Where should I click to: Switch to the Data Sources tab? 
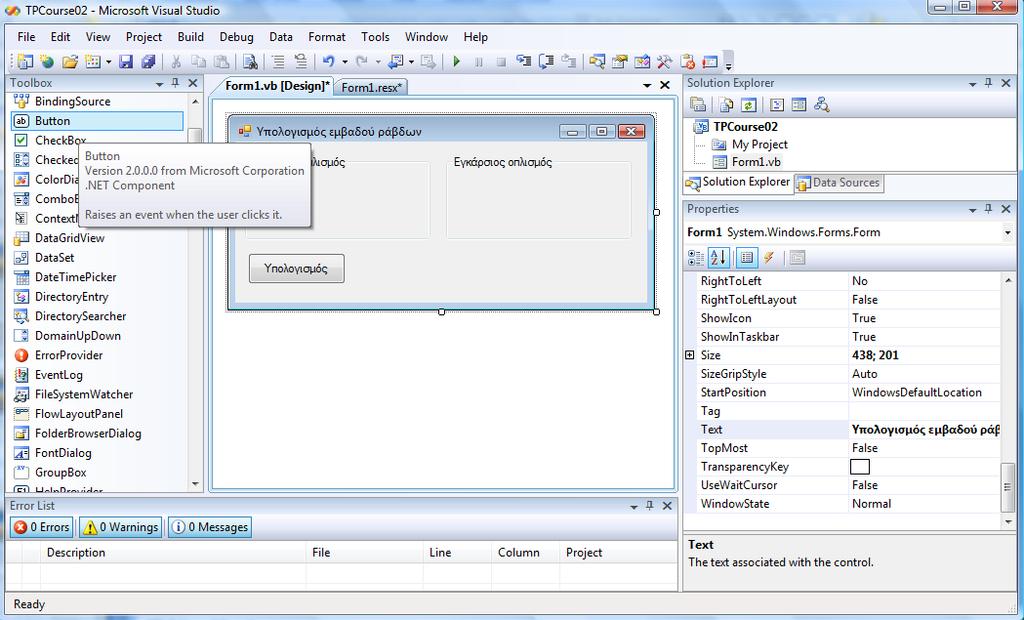pyautogui.click(x=839, y=183)
